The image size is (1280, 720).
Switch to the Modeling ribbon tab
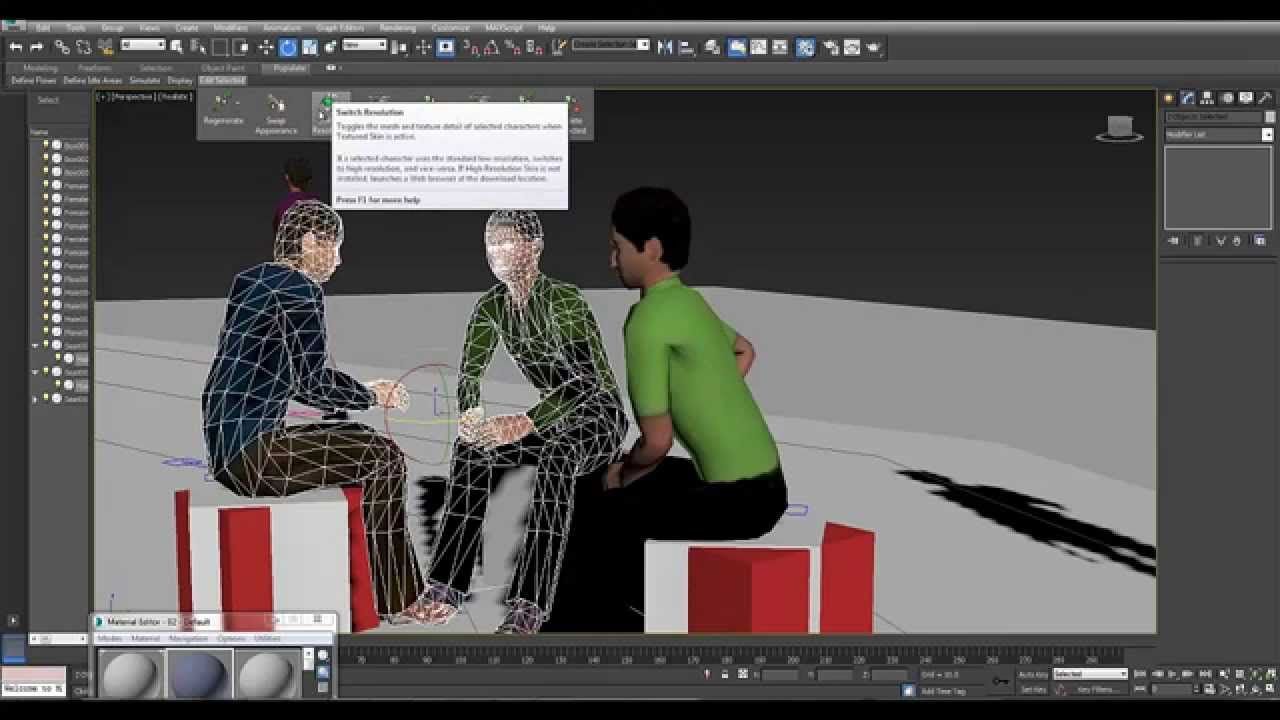pos(40,68)
